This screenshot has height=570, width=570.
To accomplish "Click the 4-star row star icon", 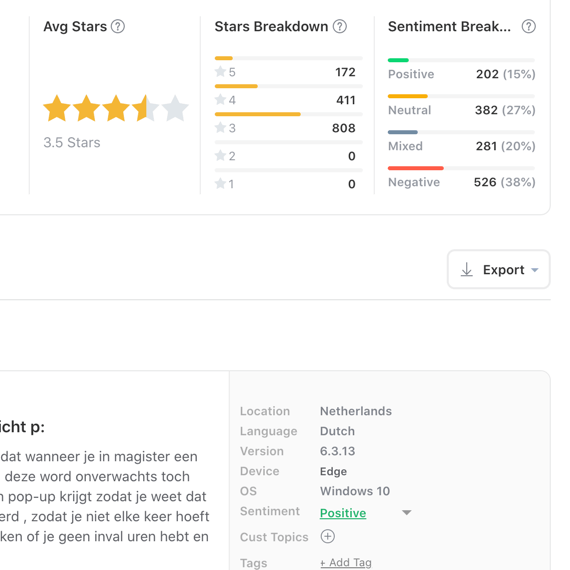I will 220,99.
